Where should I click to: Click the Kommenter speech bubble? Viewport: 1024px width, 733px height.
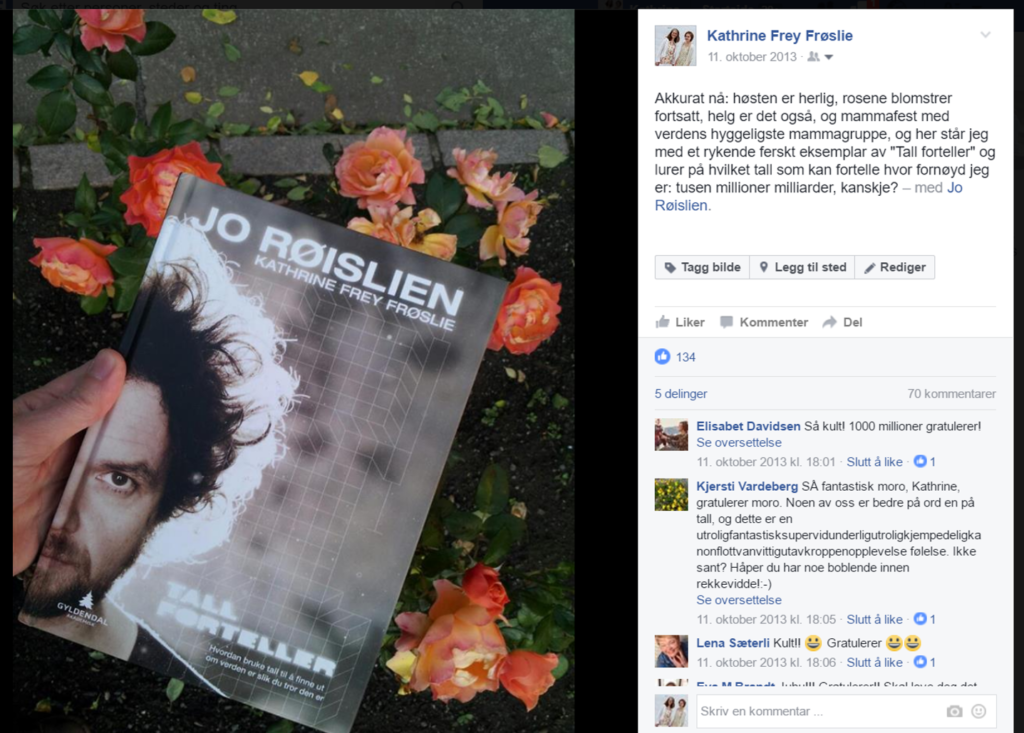763,322
